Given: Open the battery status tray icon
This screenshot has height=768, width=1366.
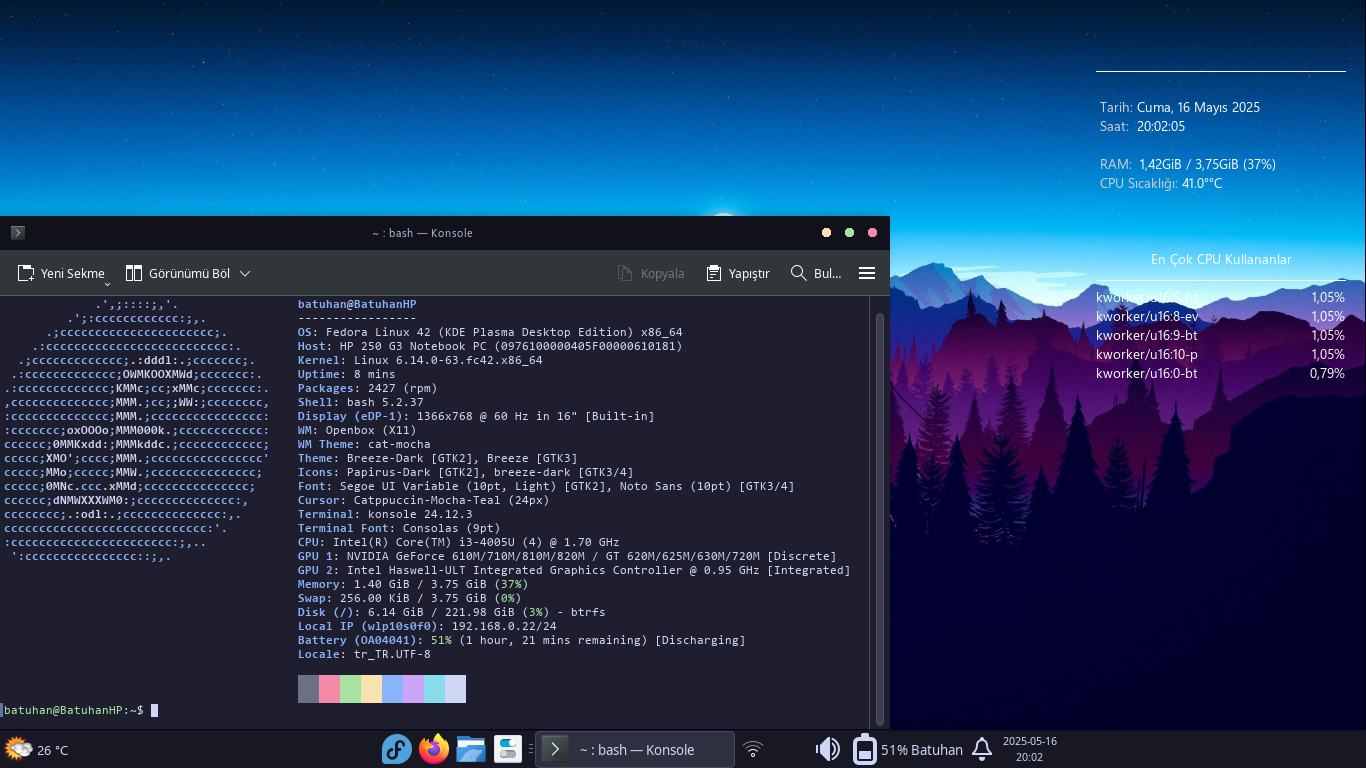Looking at the screenshot, I should pyautogui.click(x=864, y=749).
